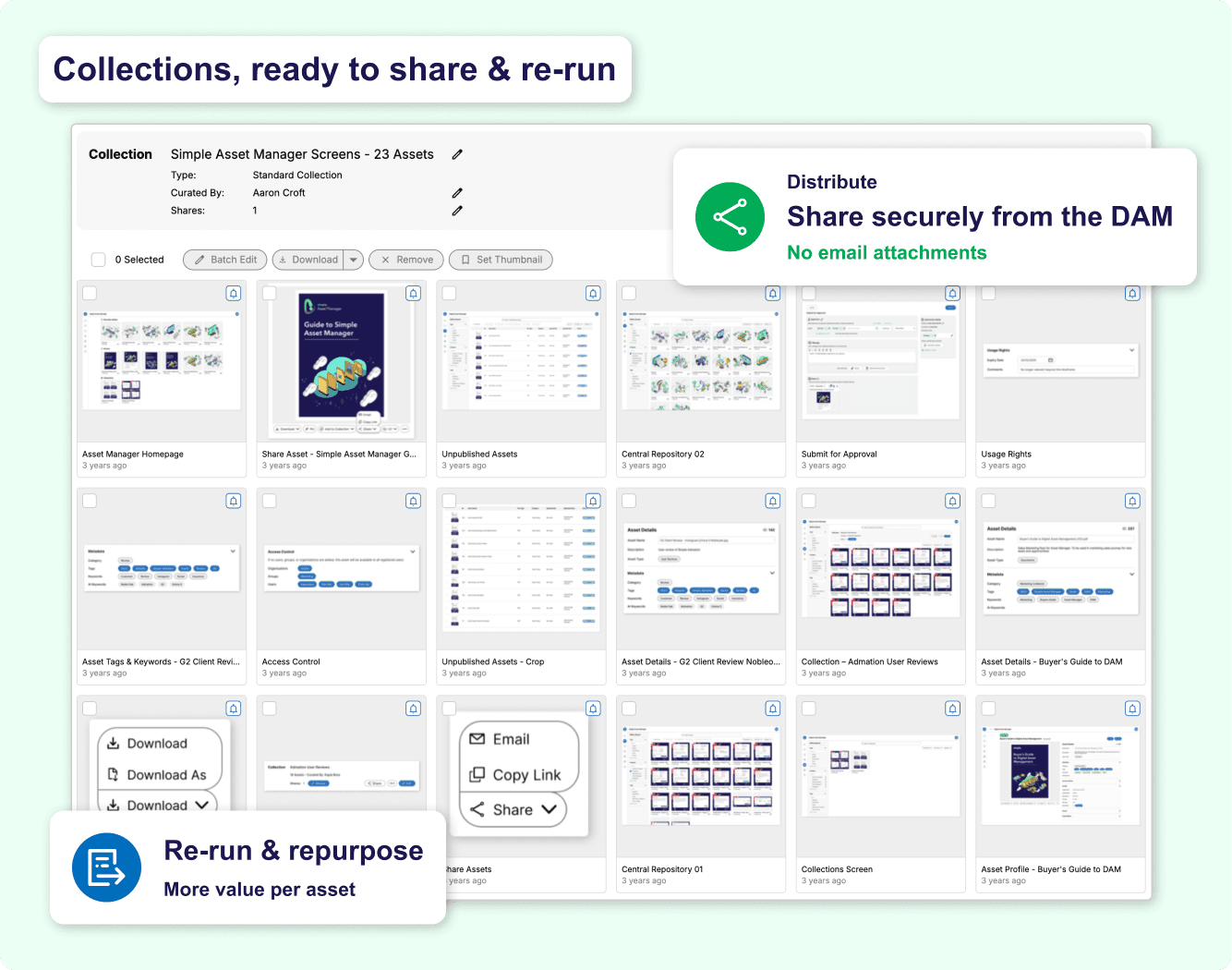Click the Download toolbar button
This screenshot has width=1232, height=970.
(x=308, y=260)
